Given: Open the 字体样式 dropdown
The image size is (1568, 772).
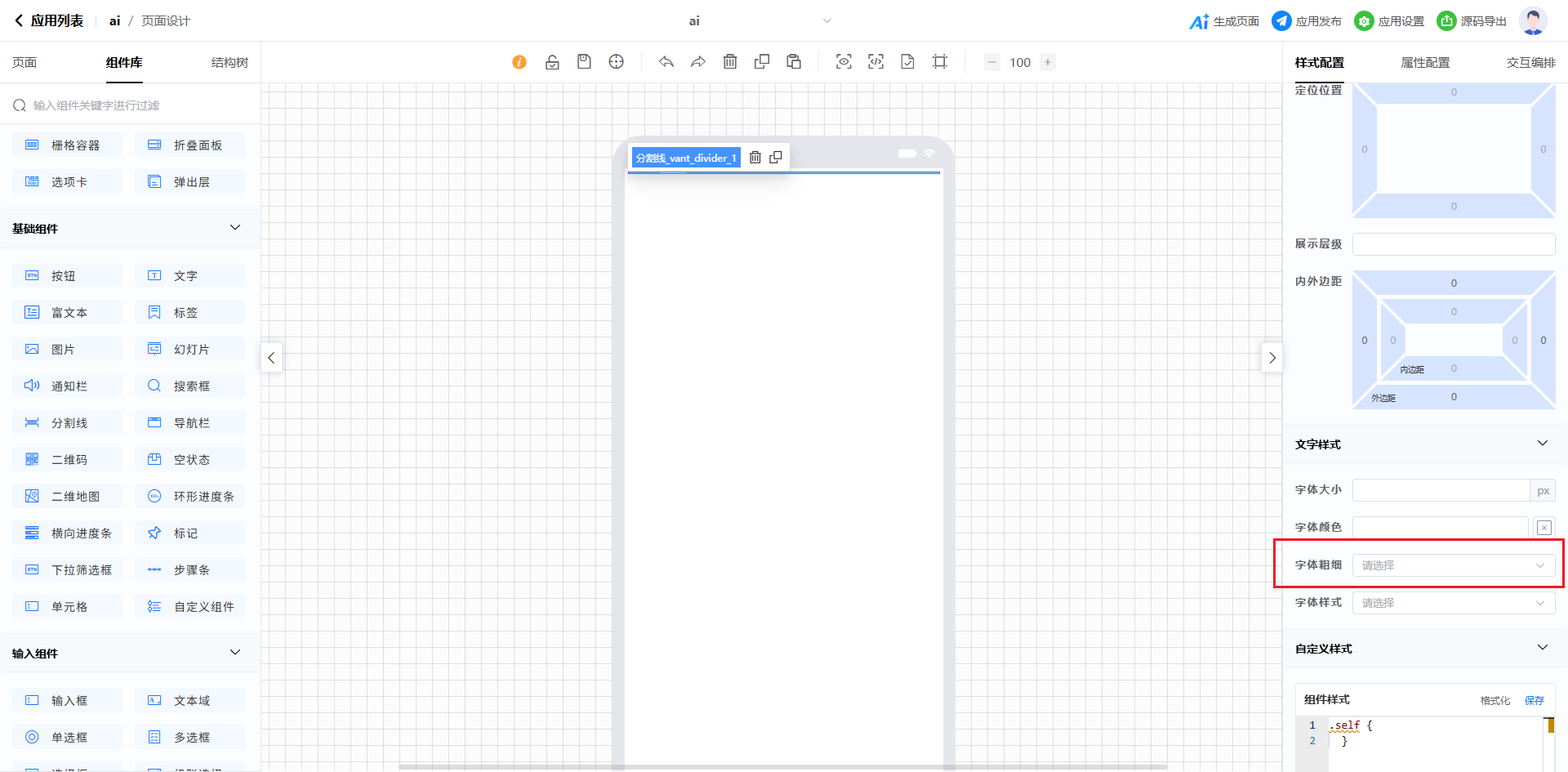Looking at the screenshot, I should (x=1453, y=603).
